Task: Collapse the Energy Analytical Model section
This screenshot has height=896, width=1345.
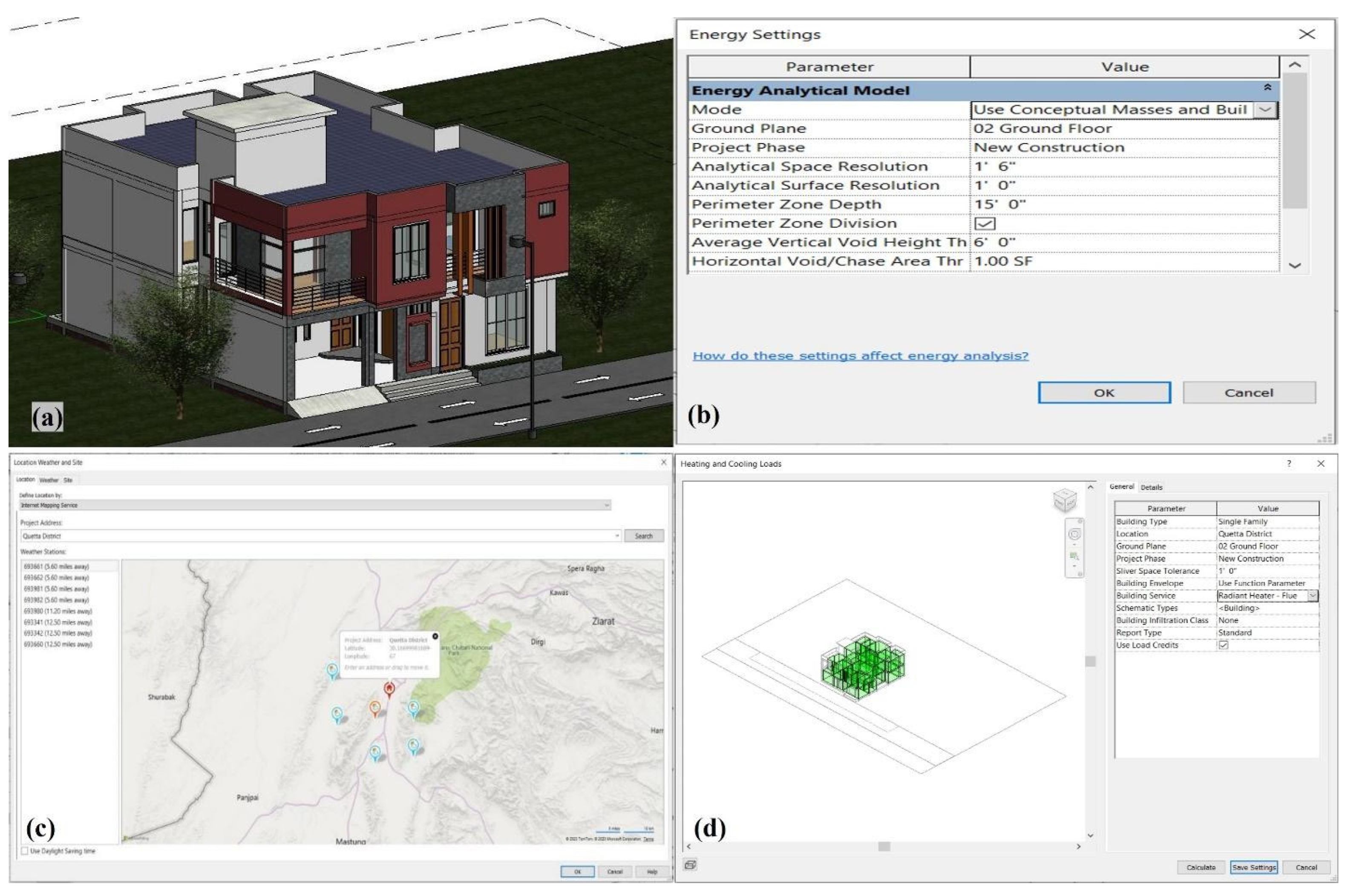Action: coord(1267,88)
